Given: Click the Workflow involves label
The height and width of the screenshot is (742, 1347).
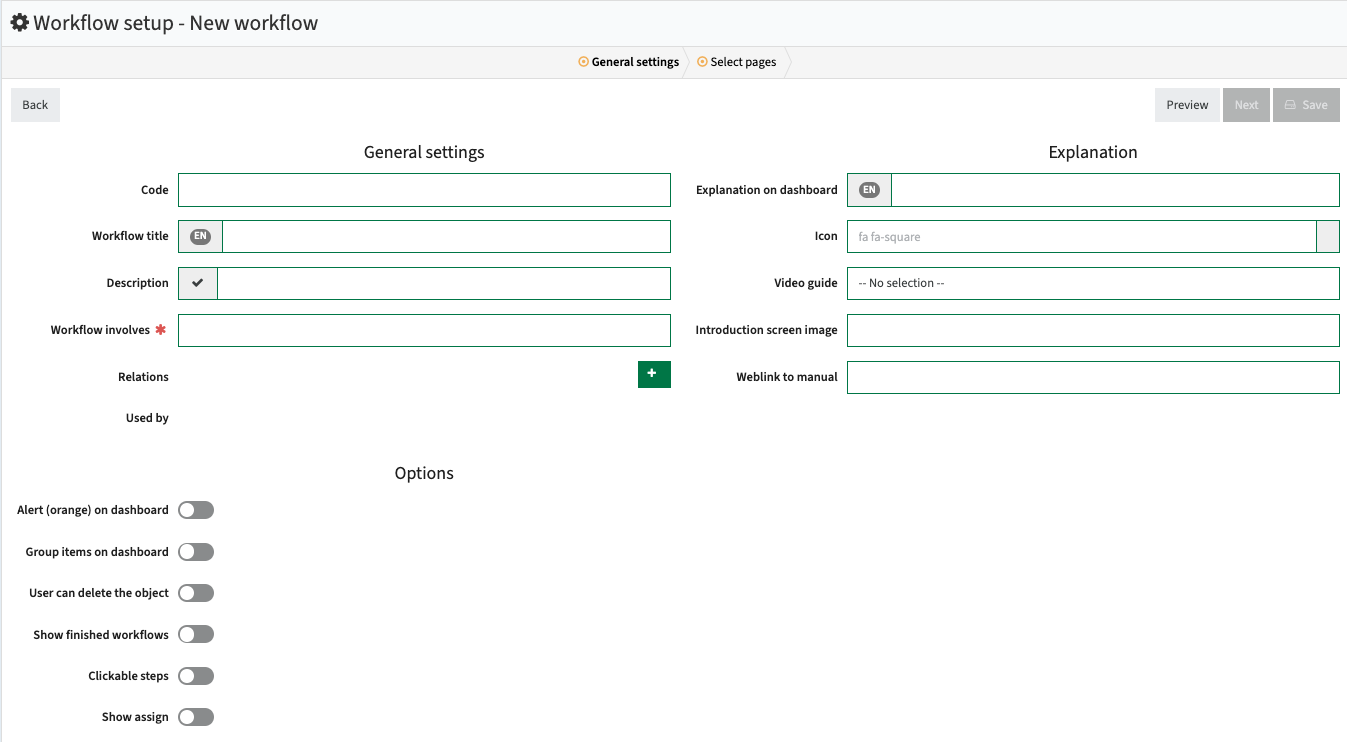Looking at the screenshot, I should pyautogui.click(x=100, y=330).
